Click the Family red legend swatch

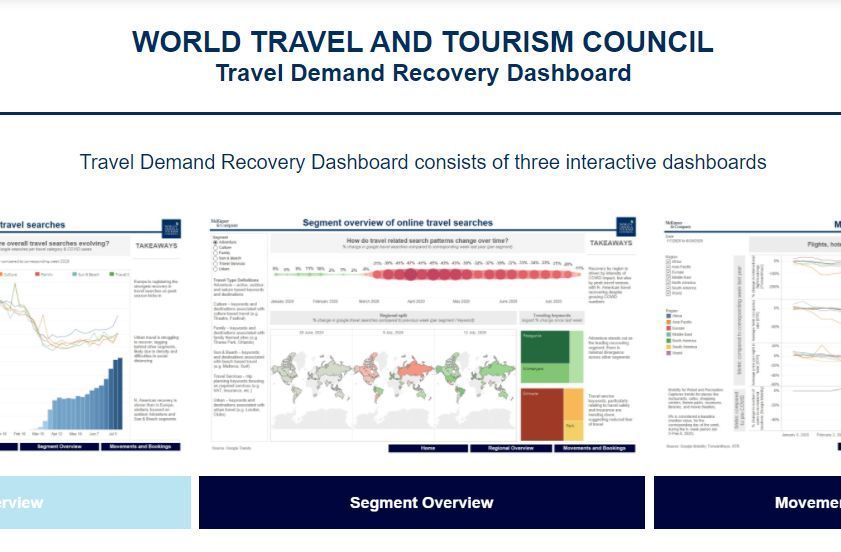(38, 274)
